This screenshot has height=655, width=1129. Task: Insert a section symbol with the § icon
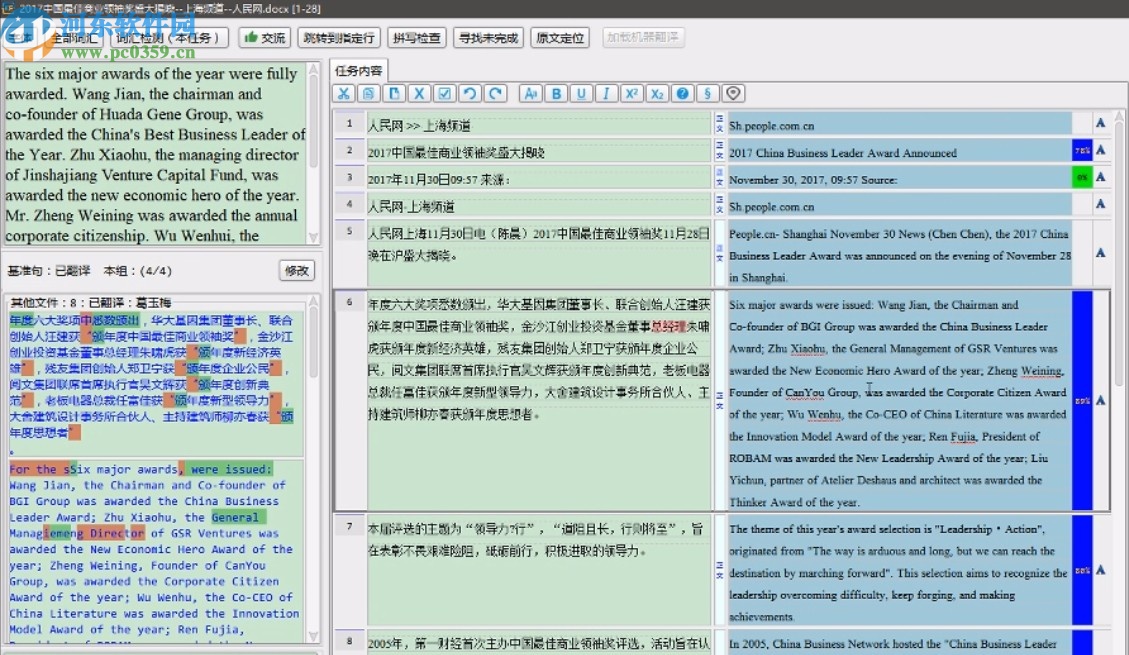[x=707, y=93]
